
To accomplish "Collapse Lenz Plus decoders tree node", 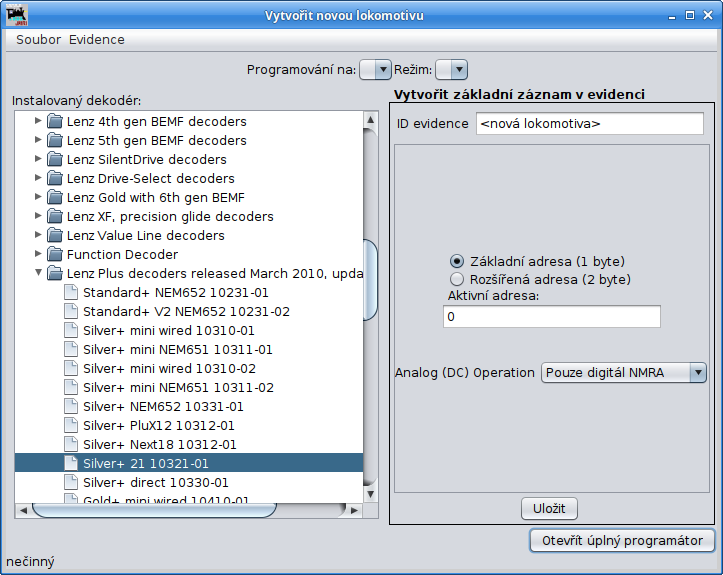I will click(x=38, y=273).
